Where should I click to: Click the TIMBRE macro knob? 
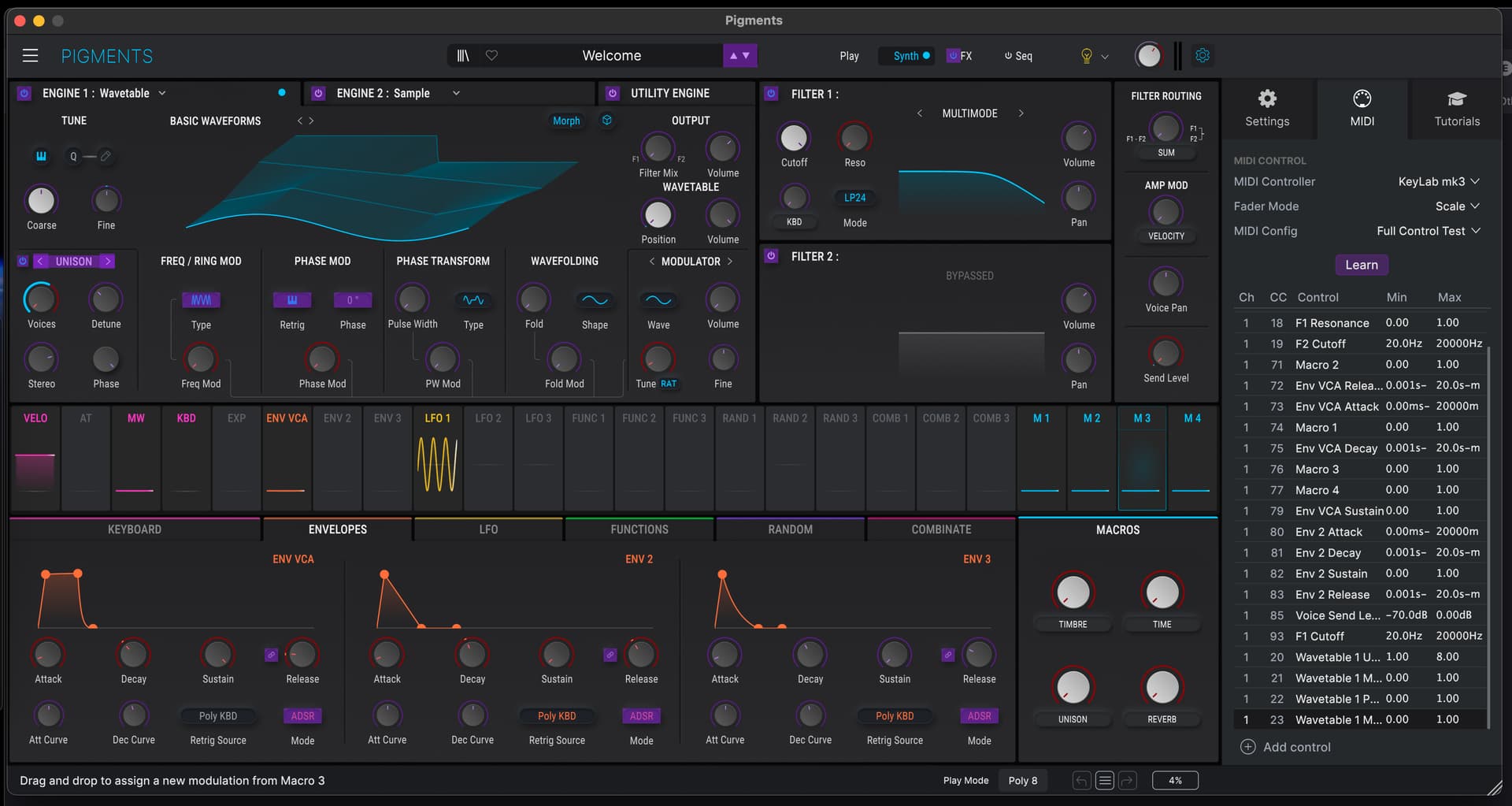point(1073,592)
